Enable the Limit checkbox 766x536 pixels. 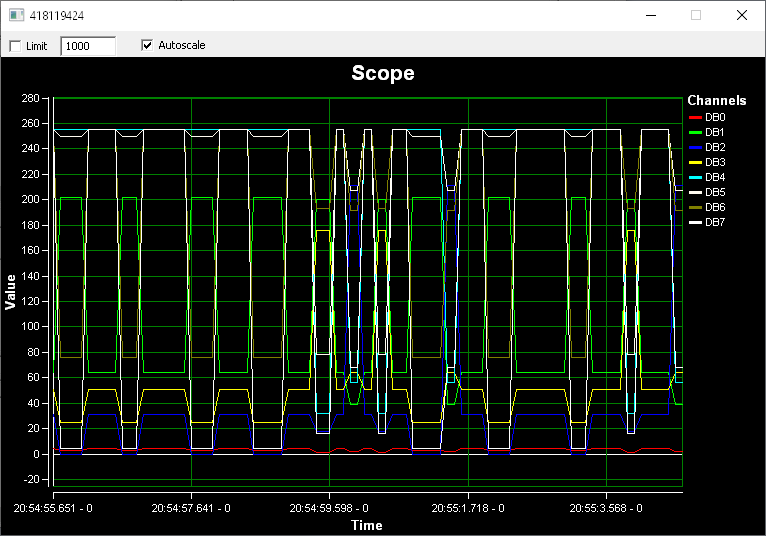(x=16, y=46)
